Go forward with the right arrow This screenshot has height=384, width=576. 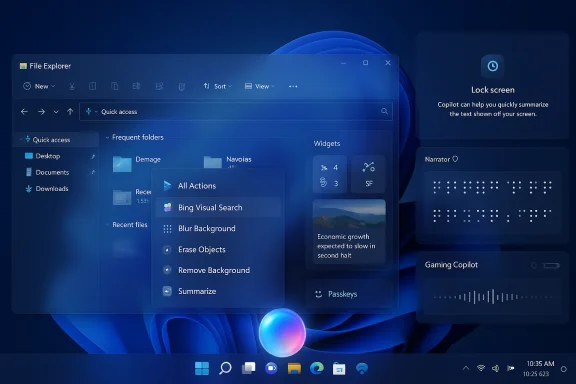(x=41, y=111)
